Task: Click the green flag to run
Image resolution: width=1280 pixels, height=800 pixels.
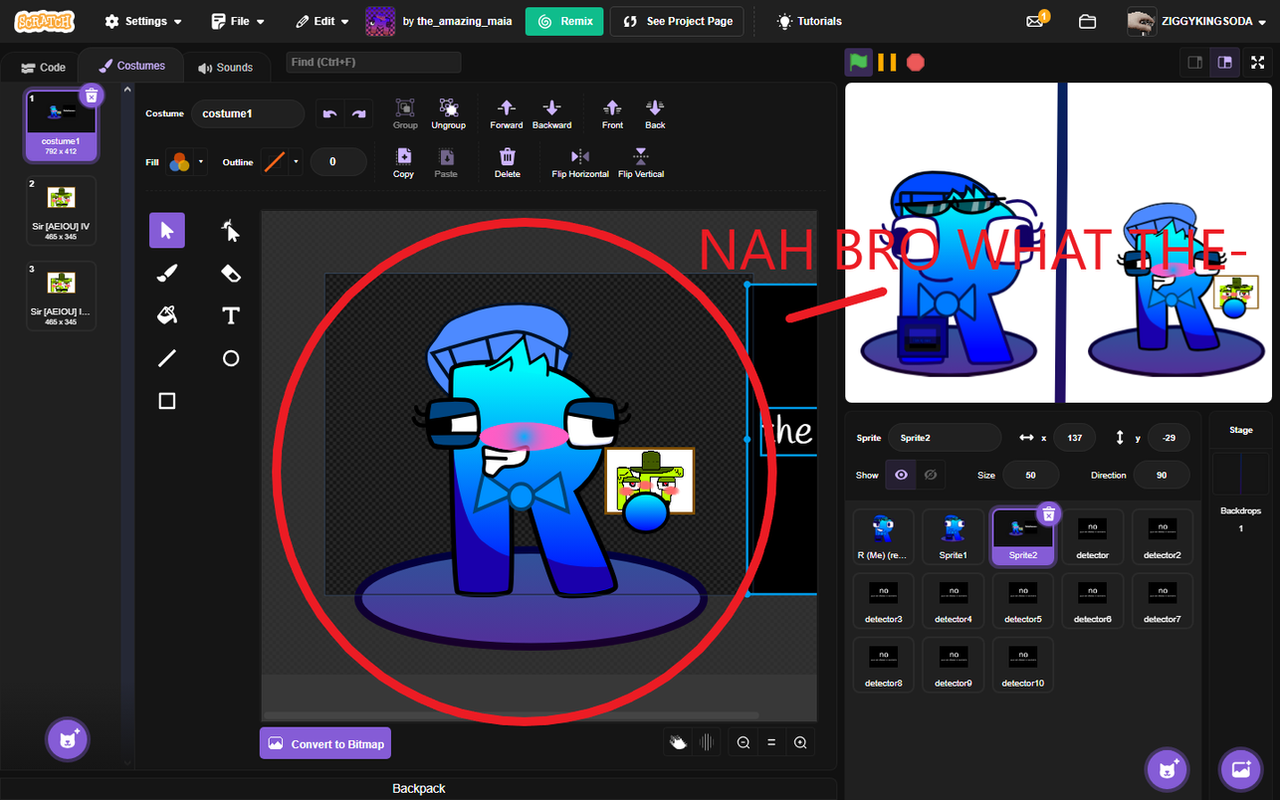Action: click(858, 62)
